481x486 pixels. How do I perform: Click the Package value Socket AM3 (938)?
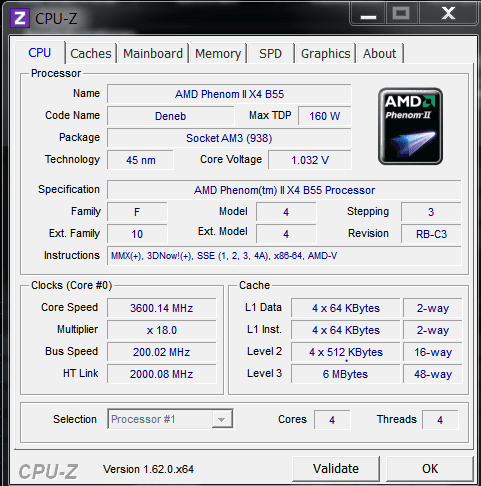229,138
